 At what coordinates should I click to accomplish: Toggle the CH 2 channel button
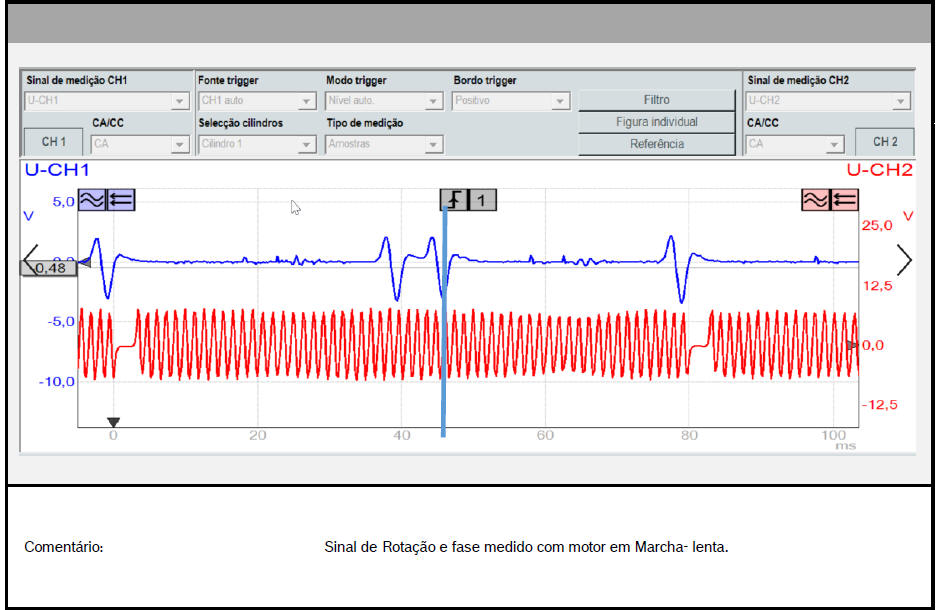(885, 142)
